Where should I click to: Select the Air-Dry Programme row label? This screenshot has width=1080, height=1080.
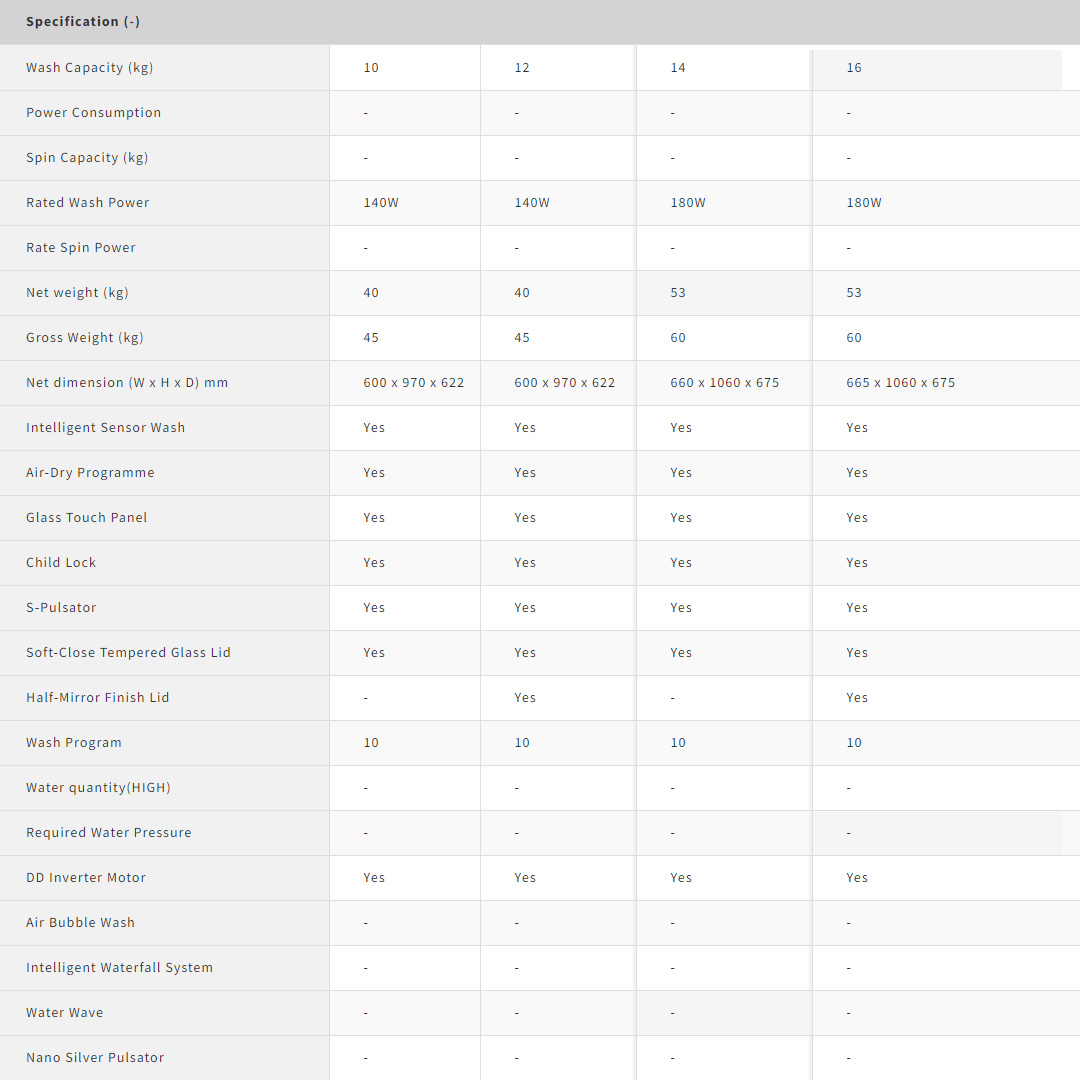90,473
